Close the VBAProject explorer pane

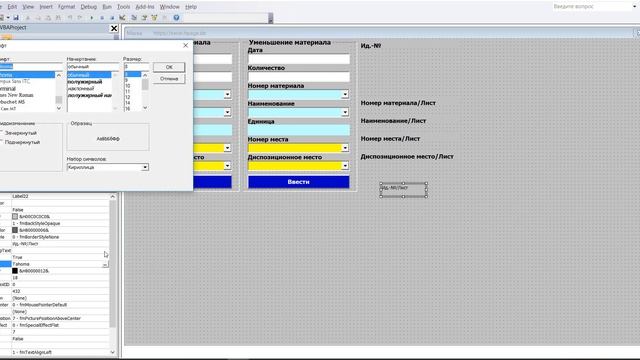click(x=114, y=28)
